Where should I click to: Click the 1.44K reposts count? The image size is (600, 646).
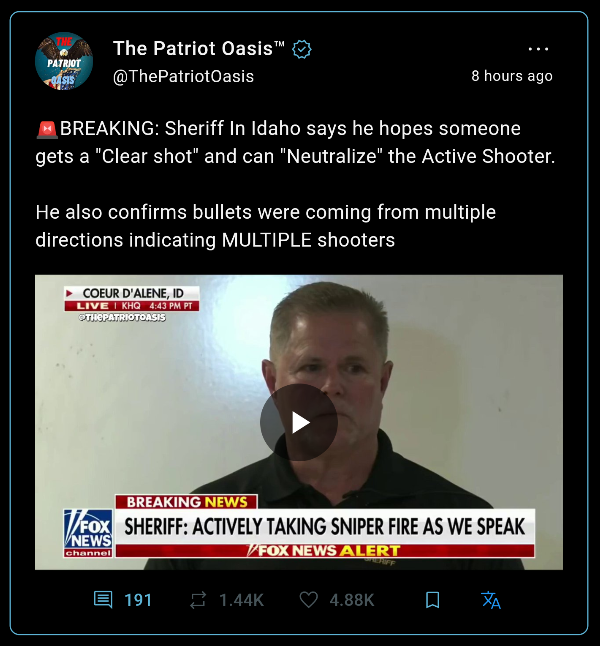tap(241, 600)
